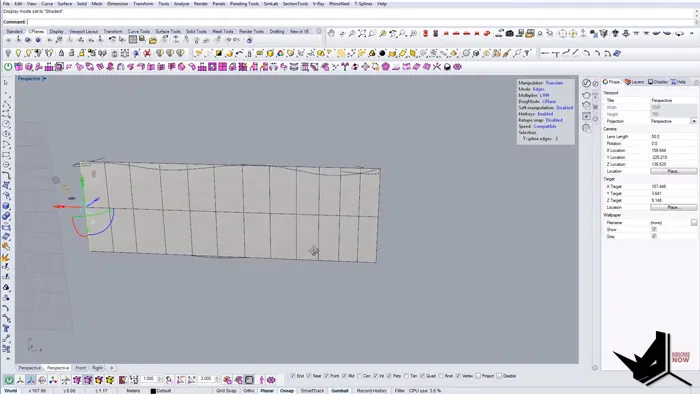This screenshot has width=700, height=394.
Task: Click the crosshair target icon in top toolbar
Action: [562, 33]
